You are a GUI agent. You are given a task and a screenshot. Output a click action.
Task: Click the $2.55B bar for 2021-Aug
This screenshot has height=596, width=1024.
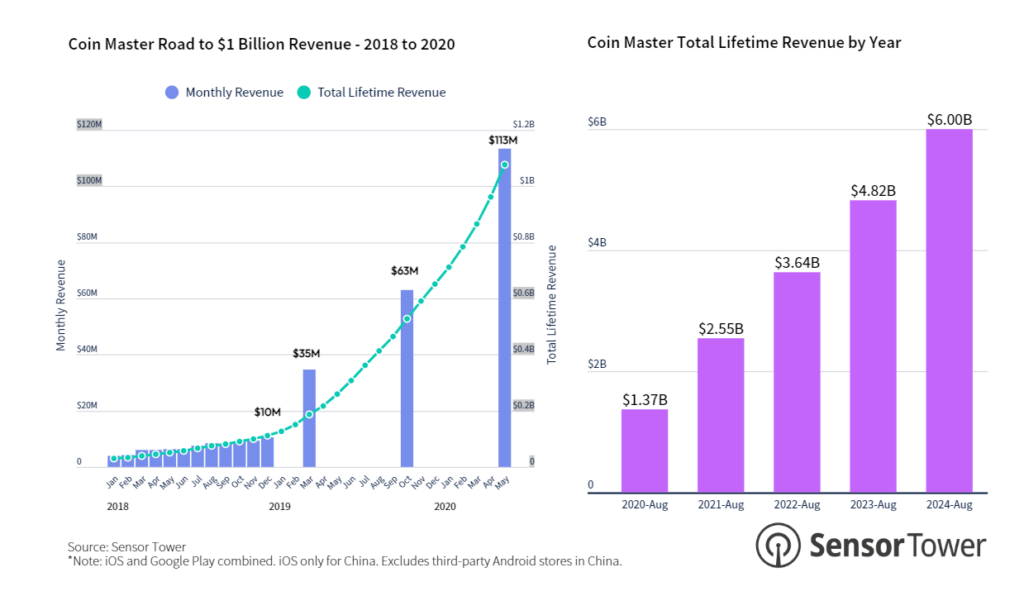[x=721, y=415]
